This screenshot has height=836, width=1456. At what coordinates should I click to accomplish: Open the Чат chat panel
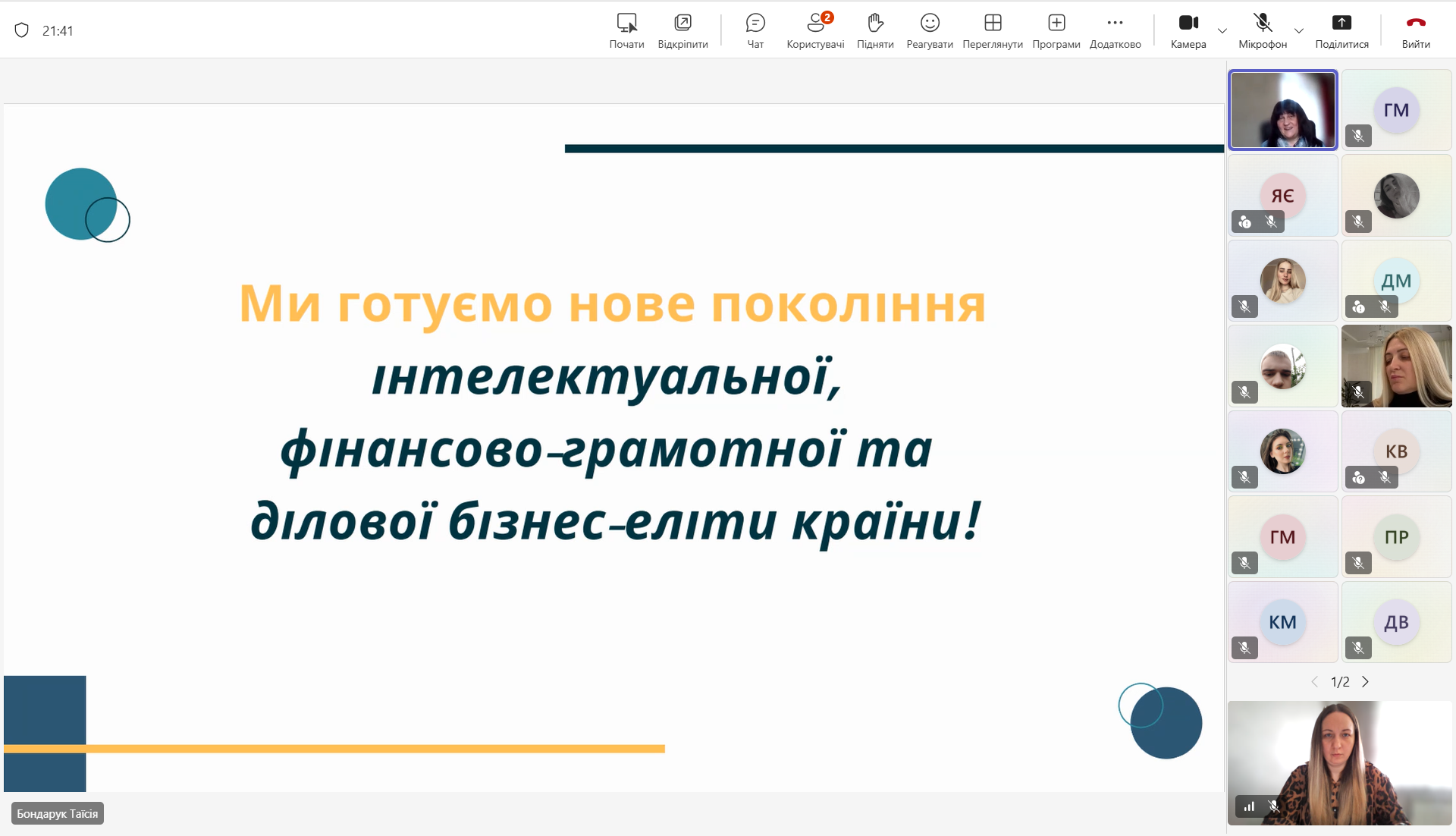click(x=755, y=30)
